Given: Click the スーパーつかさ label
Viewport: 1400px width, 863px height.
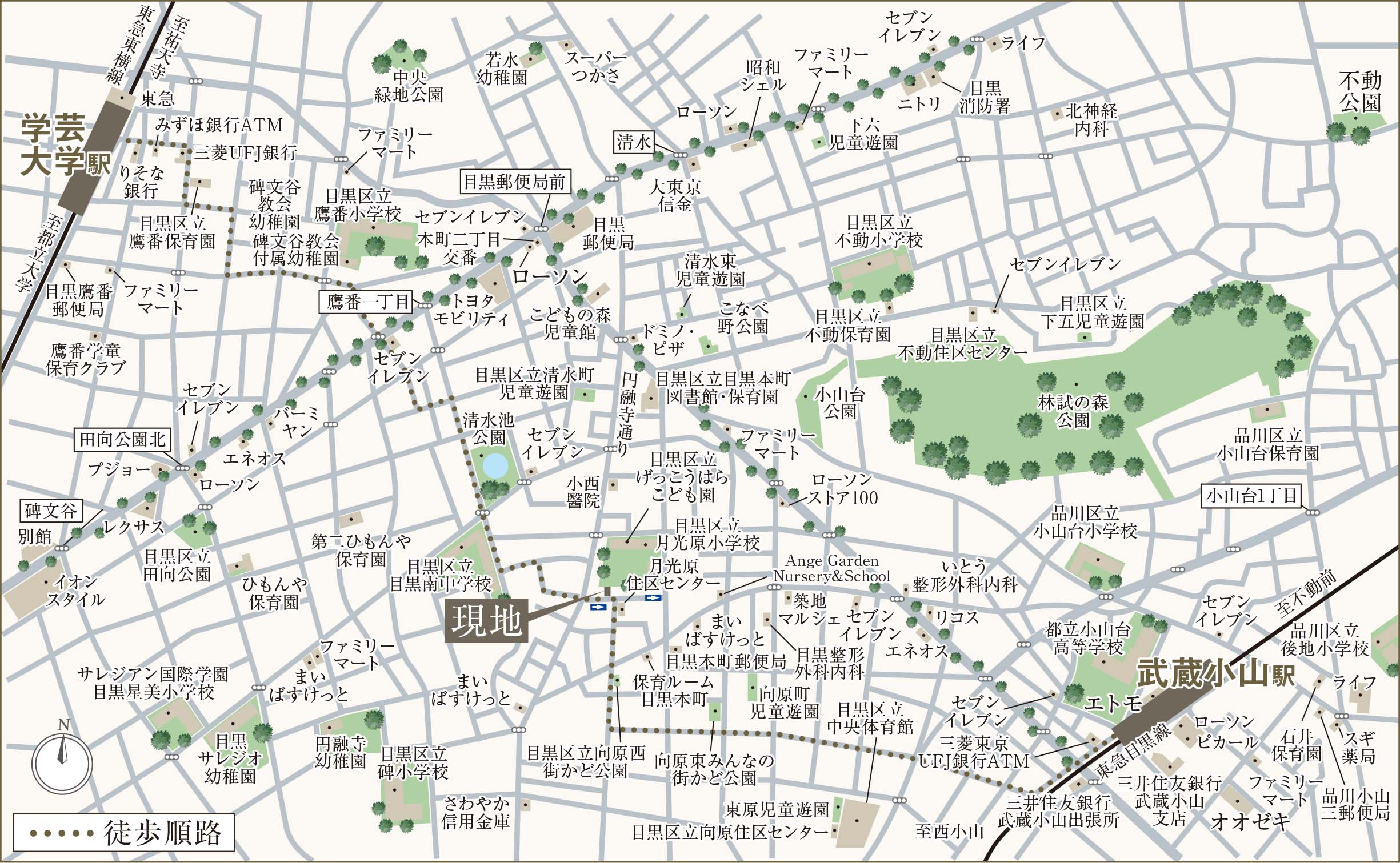Looking at the screenshot, I should point(596,66).
